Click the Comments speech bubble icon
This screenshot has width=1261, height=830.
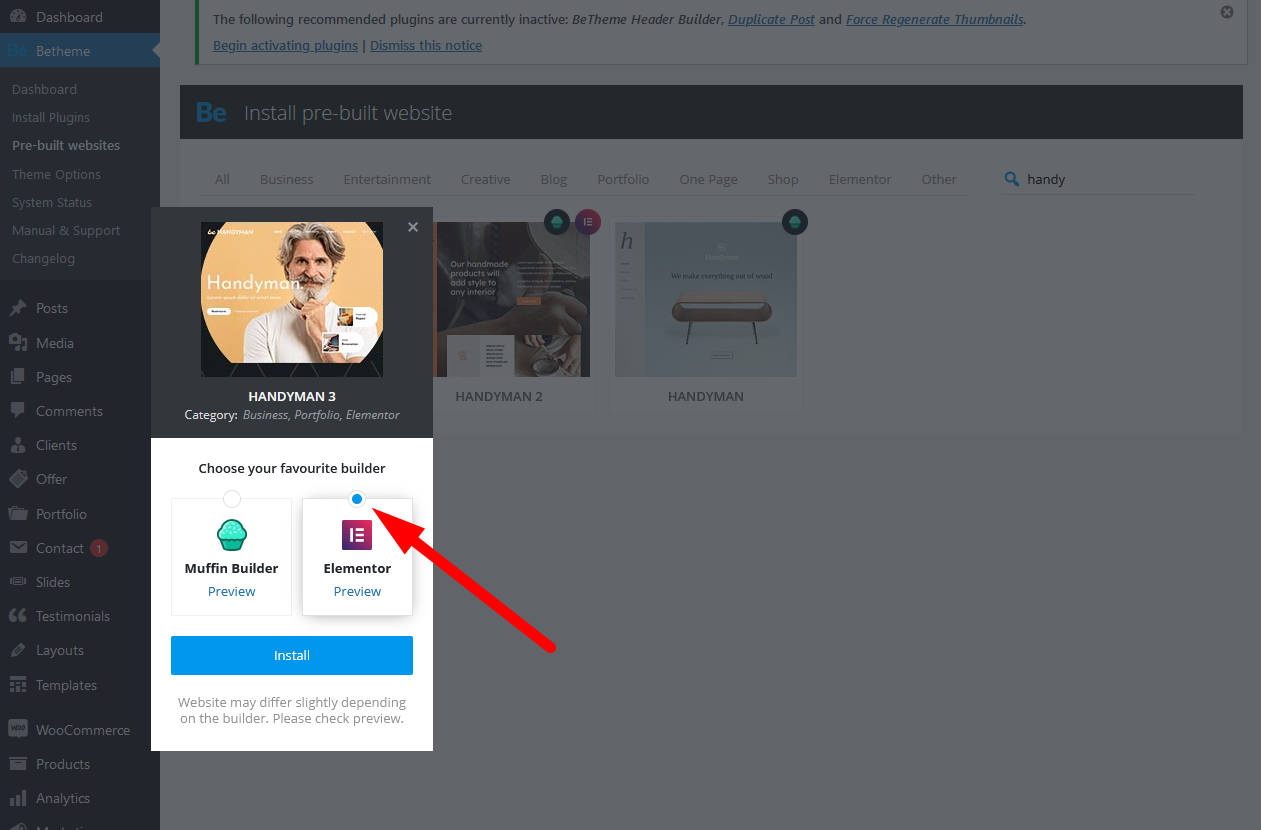point(18,411)
